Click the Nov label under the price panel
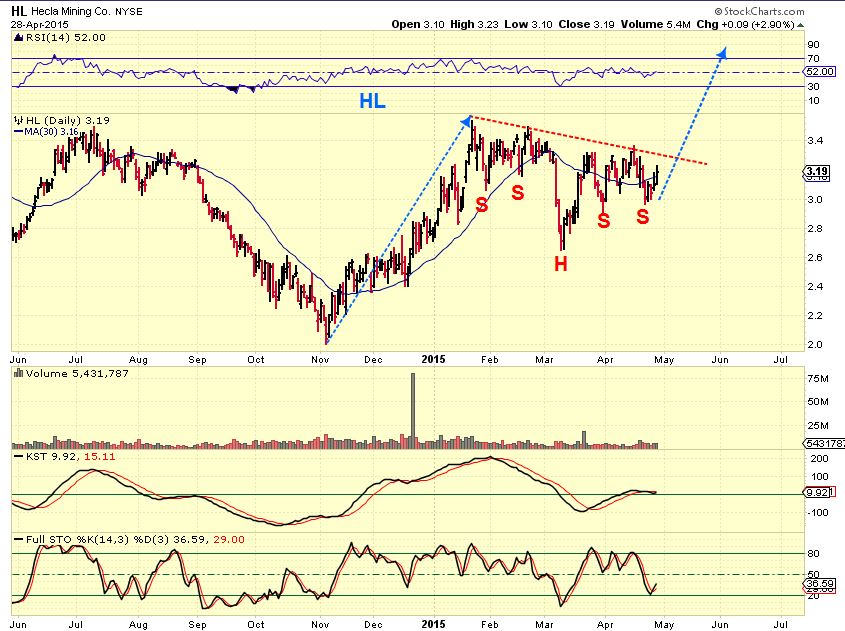 (320, 359)
